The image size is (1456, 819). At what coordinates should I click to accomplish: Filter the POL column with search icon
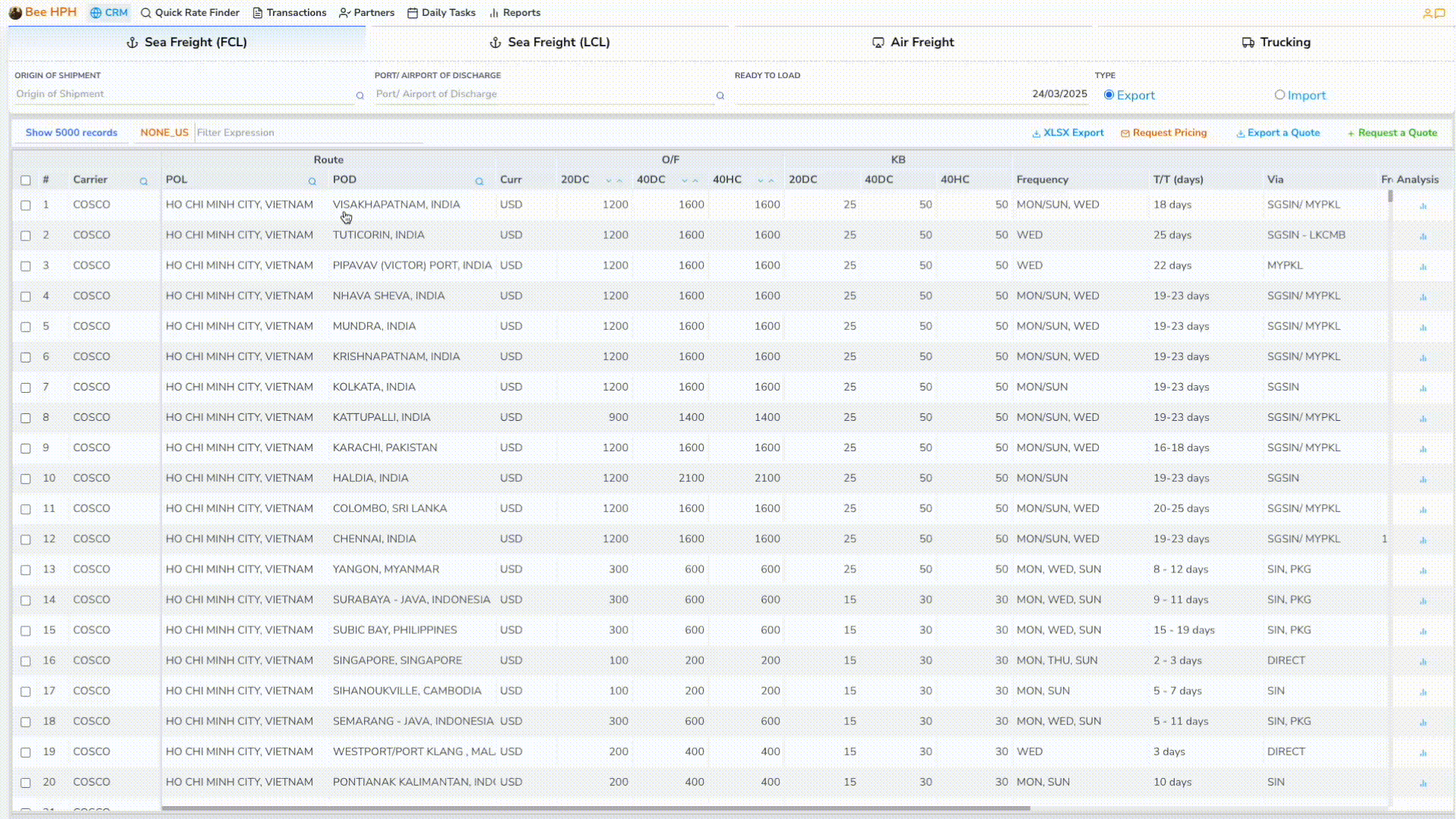click(x=312, y=181)
